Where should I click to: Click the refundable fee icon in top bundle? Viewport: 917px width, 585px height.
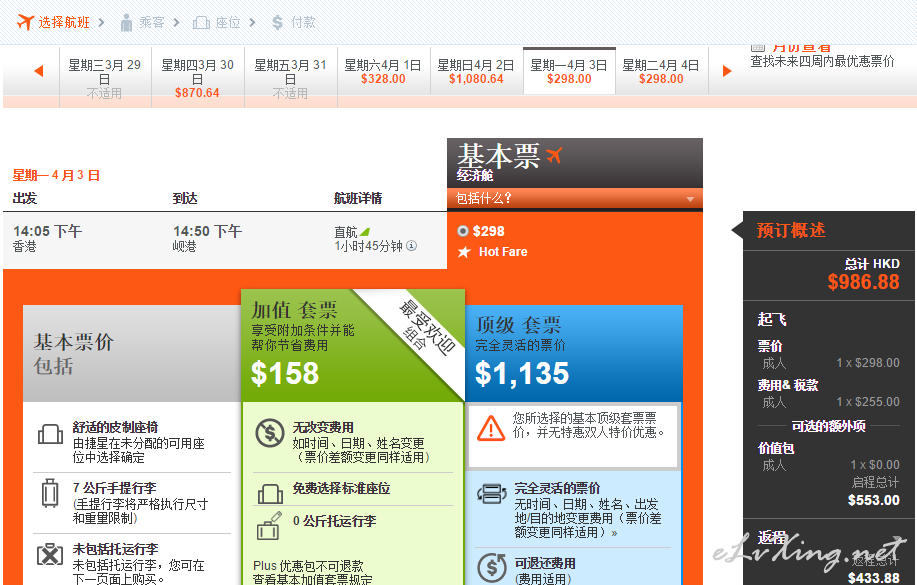pos(491,567)
